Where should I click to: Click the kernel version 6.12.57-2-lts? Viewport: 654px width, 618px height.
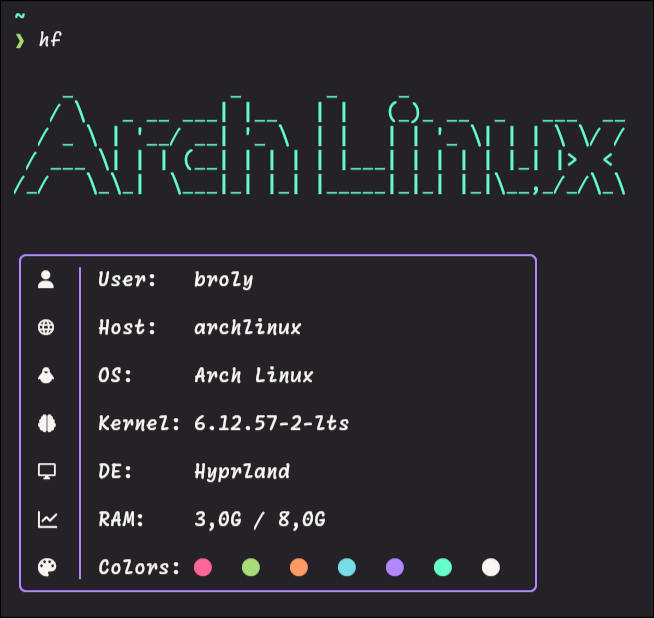click(x=271, y=423)
